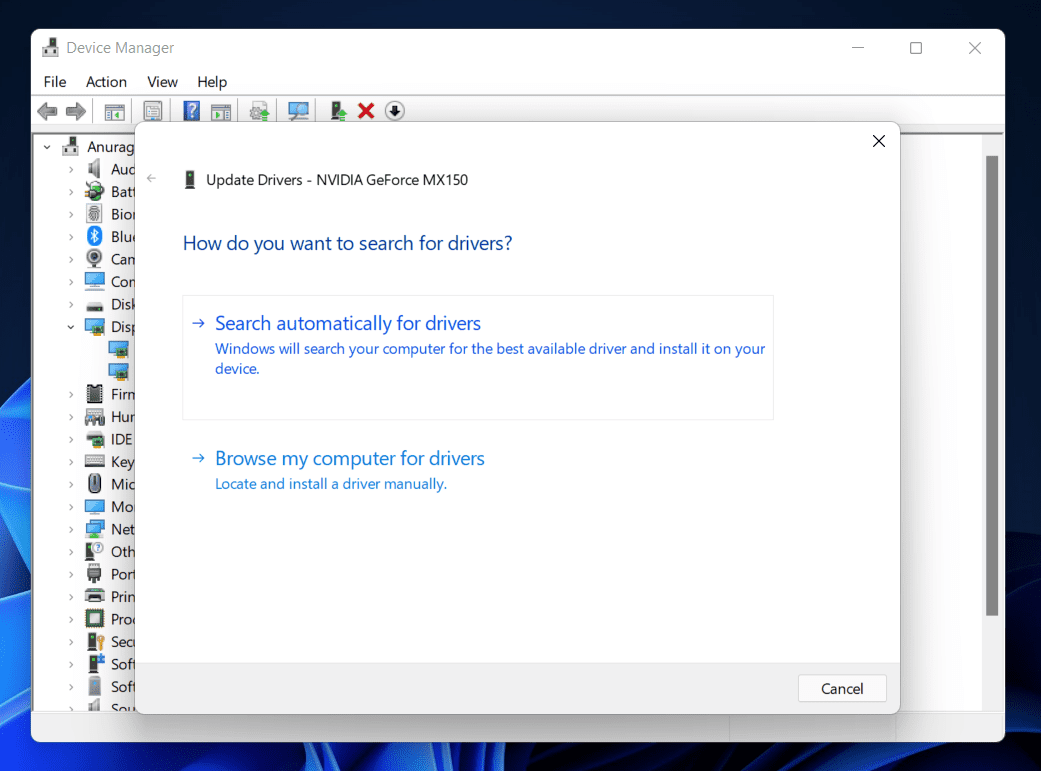Open the File menu

(54, 82)
